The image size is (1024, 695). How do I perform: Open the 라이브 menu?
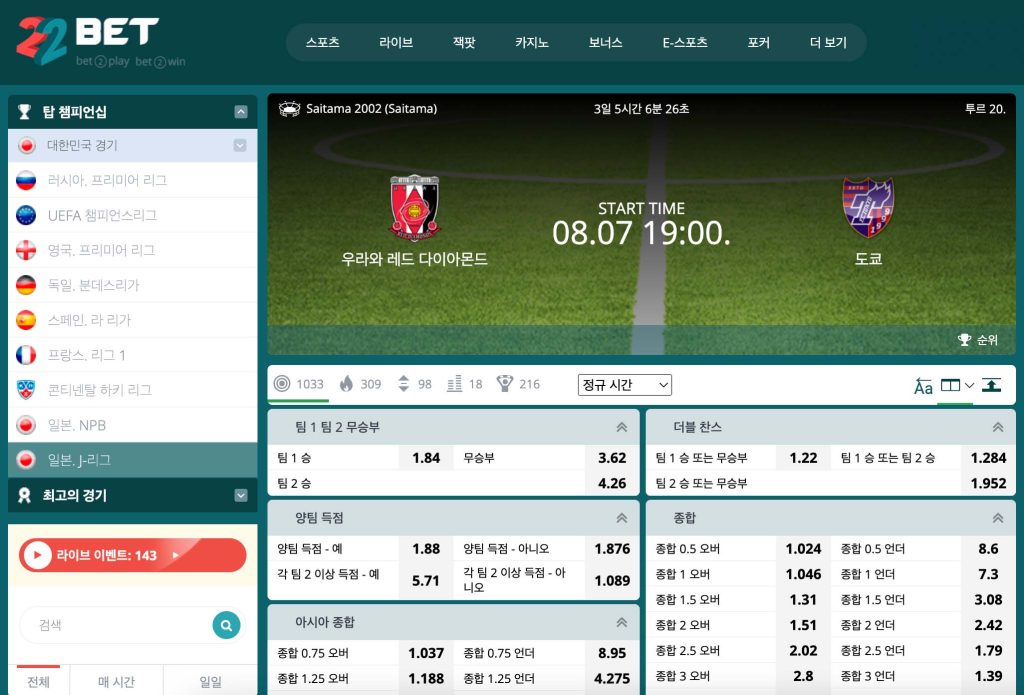(x=396, y=42)
